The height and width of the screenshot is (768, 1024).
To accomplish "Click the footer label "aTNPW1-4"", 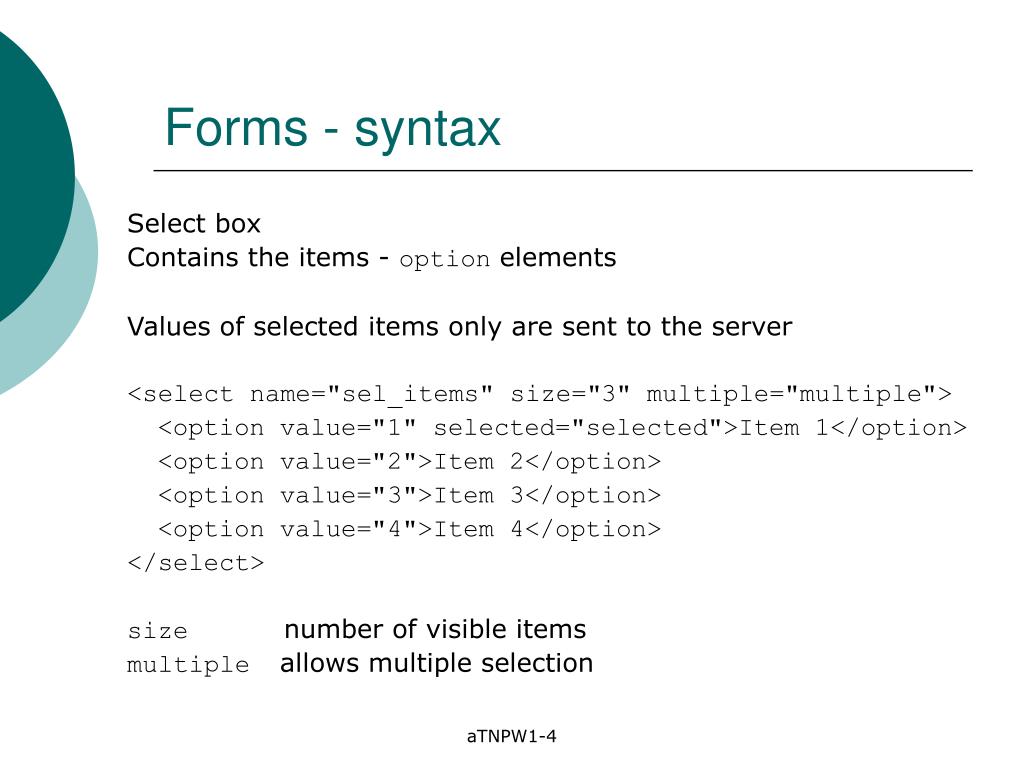I will [511, 737].
